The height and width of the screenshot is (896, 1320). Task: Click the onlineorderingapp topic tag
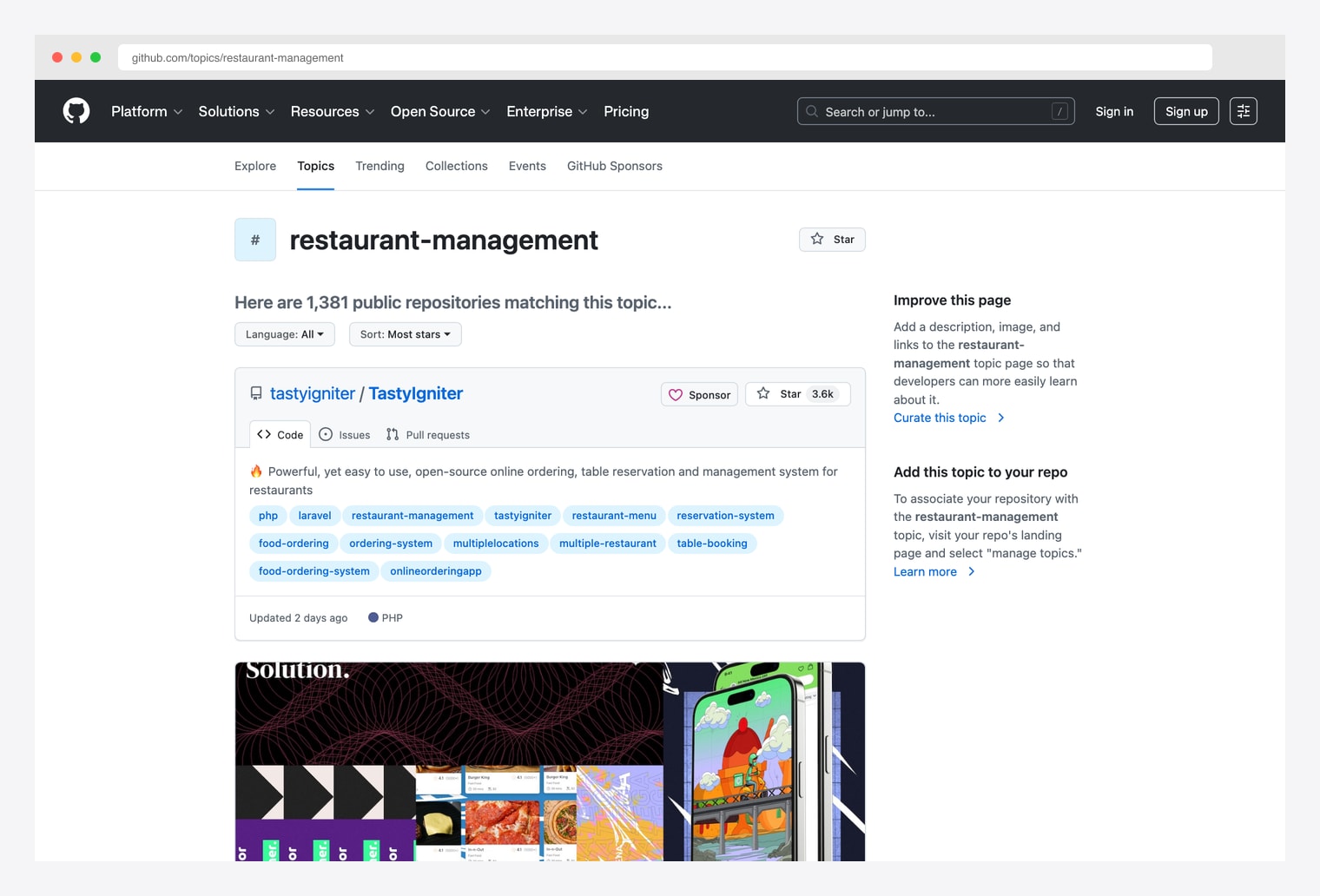436,571
